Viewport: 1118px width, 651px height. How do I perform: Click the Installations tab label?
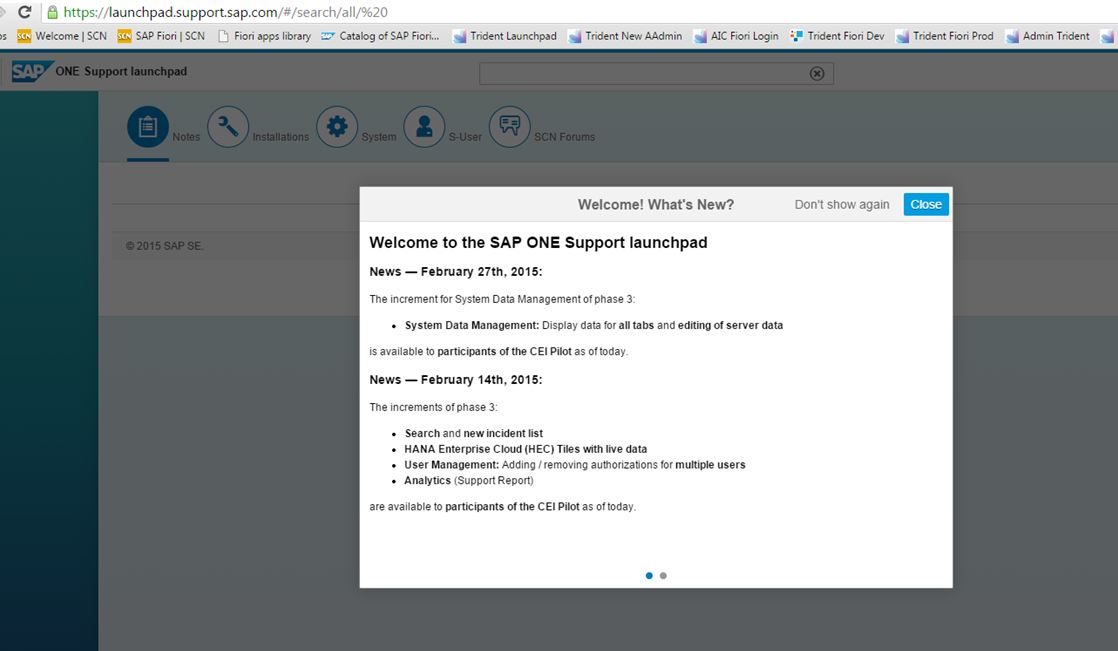pos(281,137)
